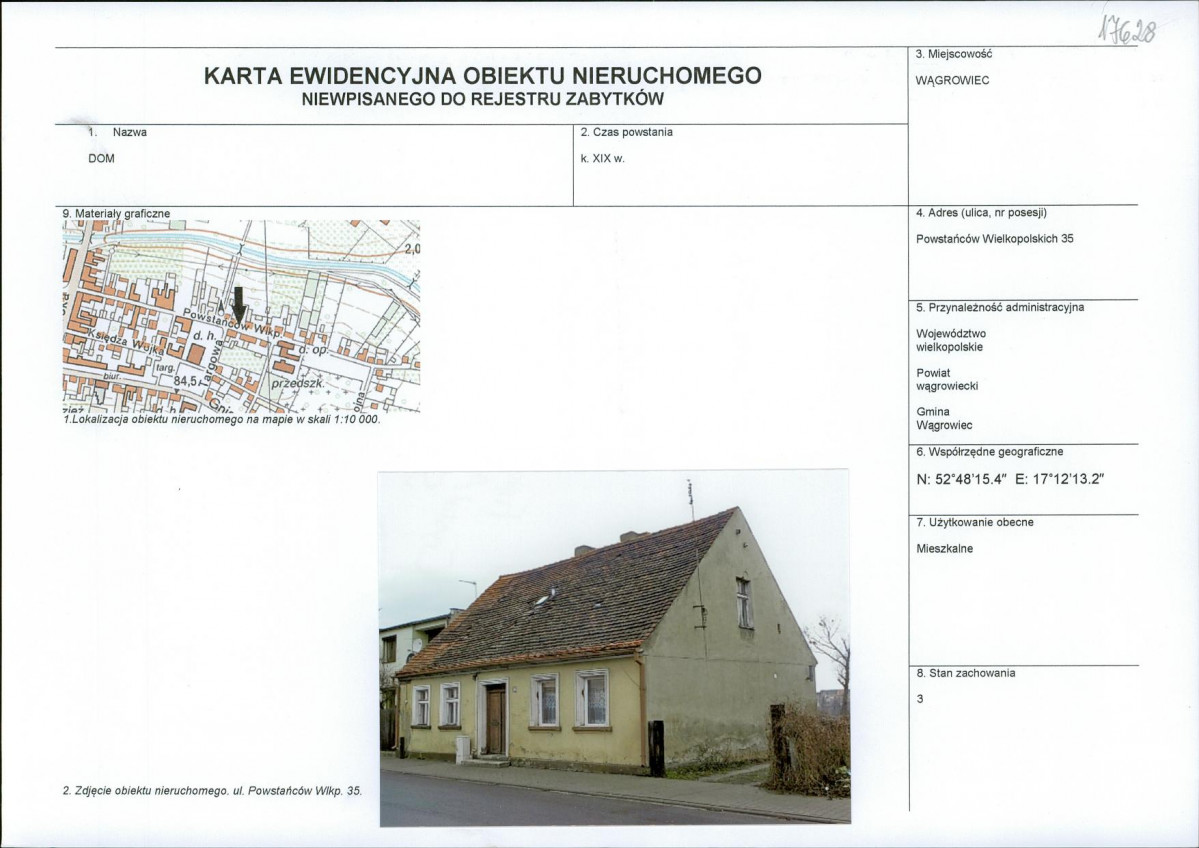The height and width of the screenshot is (848, 1199).
Task: Click 'Księdza Wujka' street label on map
Action: tap(125, 341)
